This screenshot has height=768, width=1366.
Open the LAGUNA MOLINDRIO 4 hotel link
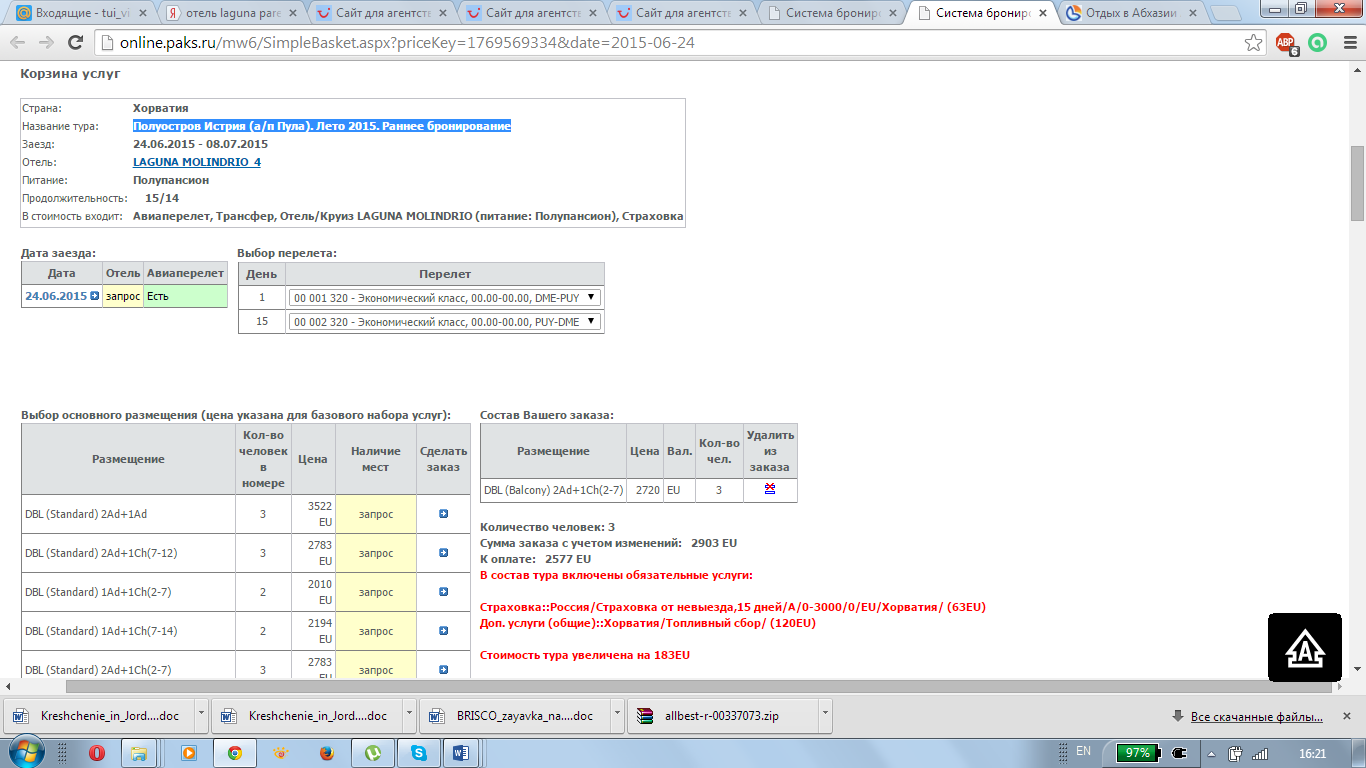pyautogui.click(x=197, y=162)
